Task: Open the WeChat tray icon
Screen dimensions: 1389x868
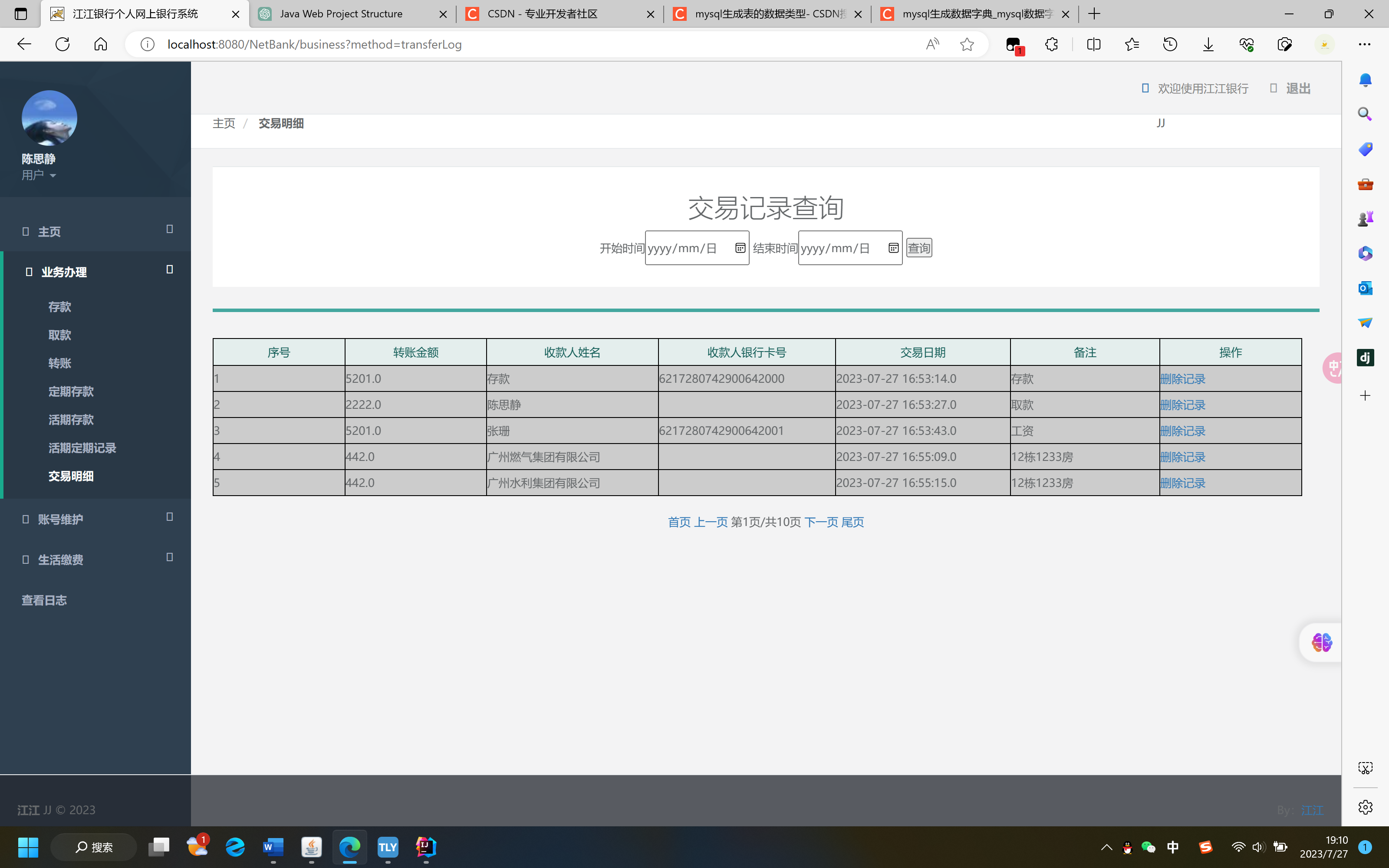Action: [x=1148, y=847]
